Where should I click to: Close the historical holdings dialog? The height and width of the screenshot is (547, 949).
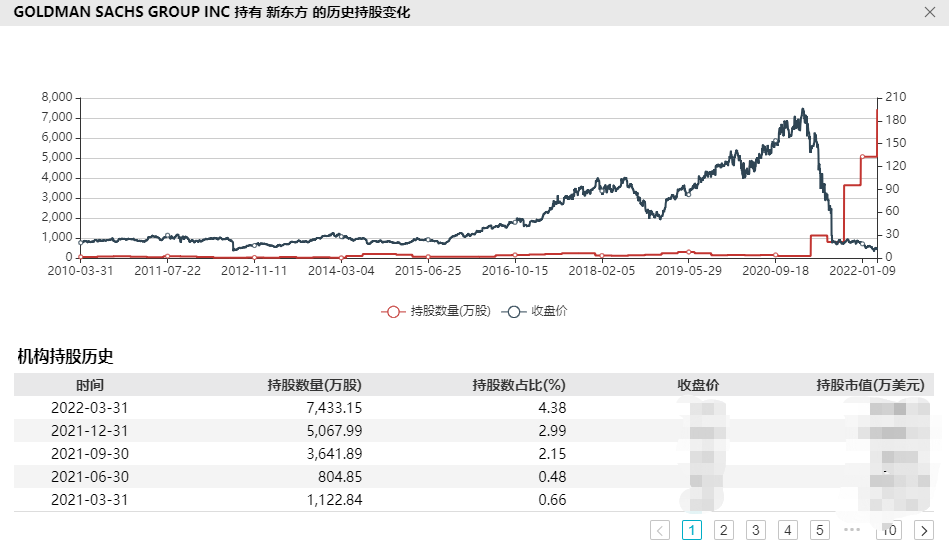click(929, 12)
